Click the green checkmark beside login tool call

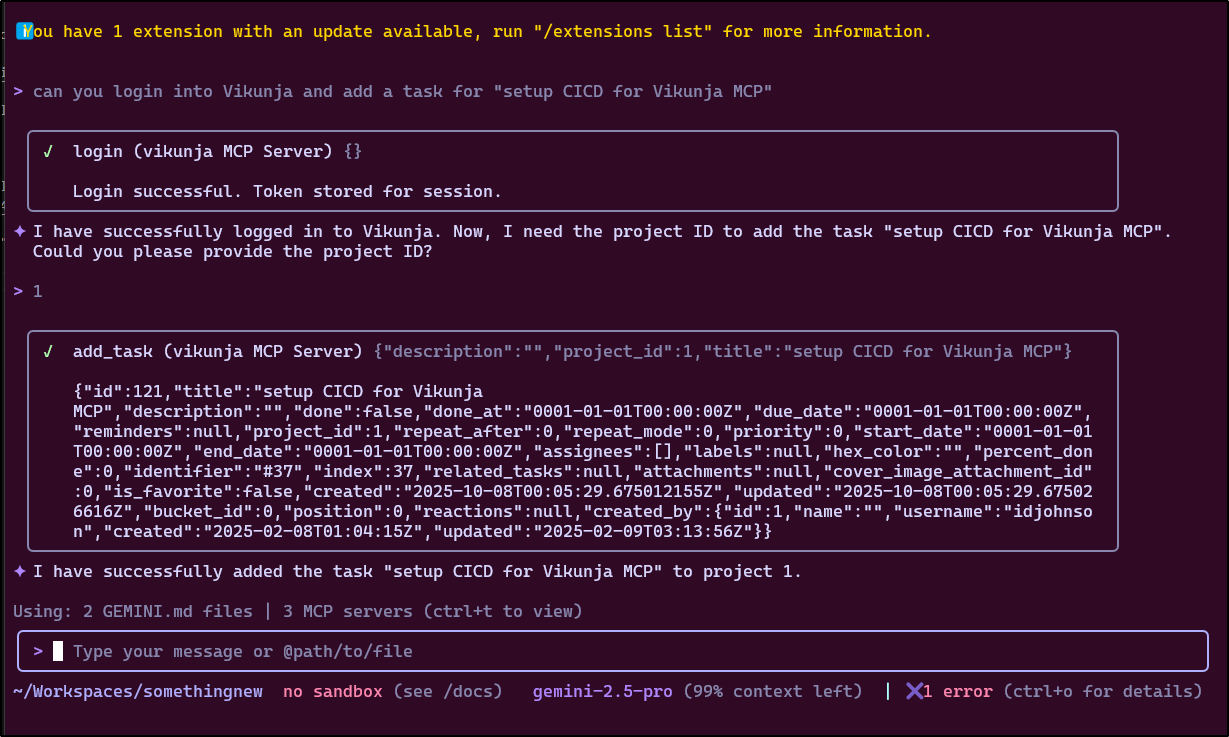(x=47, y=152)
